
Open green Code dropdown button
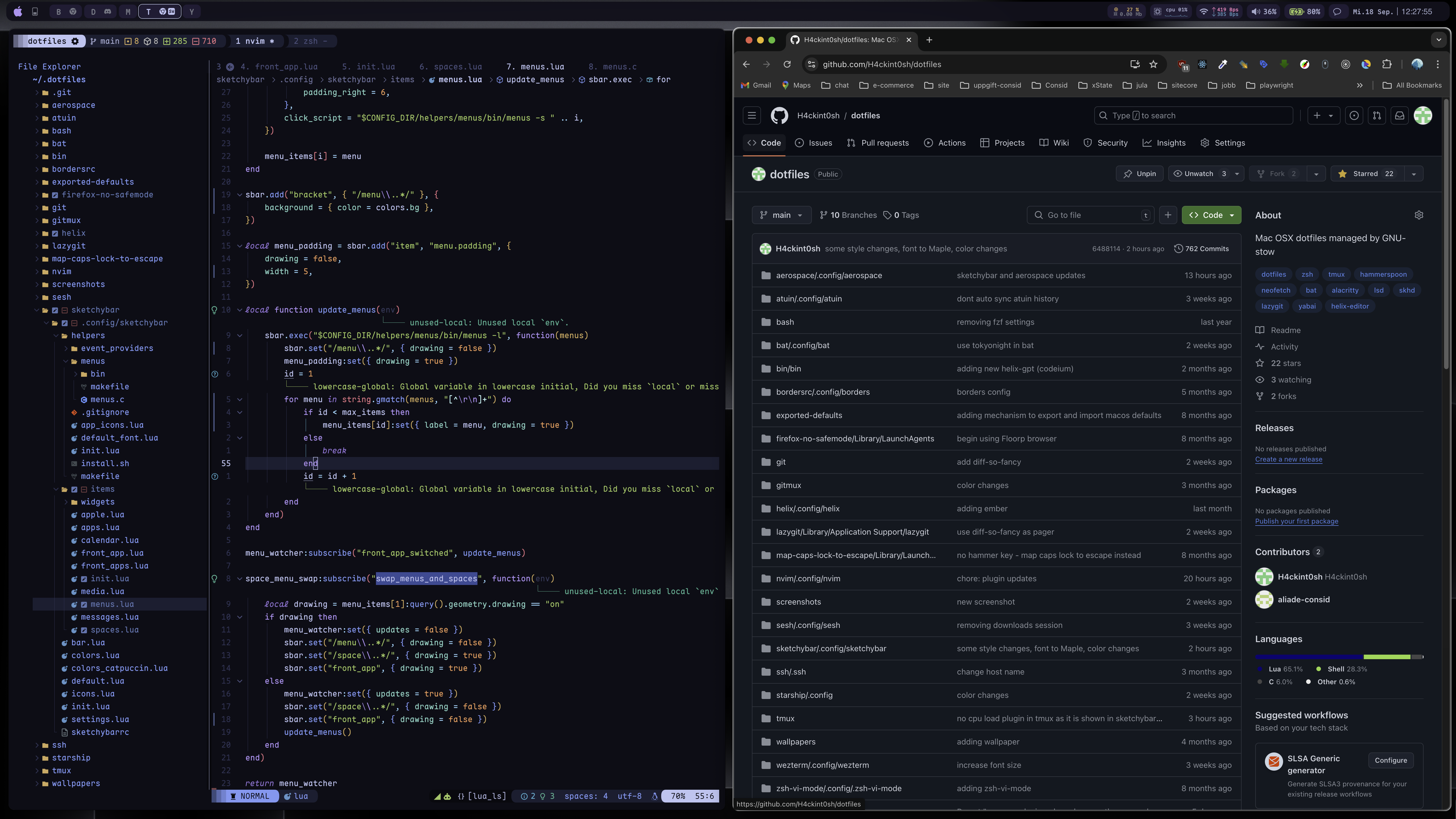click(1211, 215)
